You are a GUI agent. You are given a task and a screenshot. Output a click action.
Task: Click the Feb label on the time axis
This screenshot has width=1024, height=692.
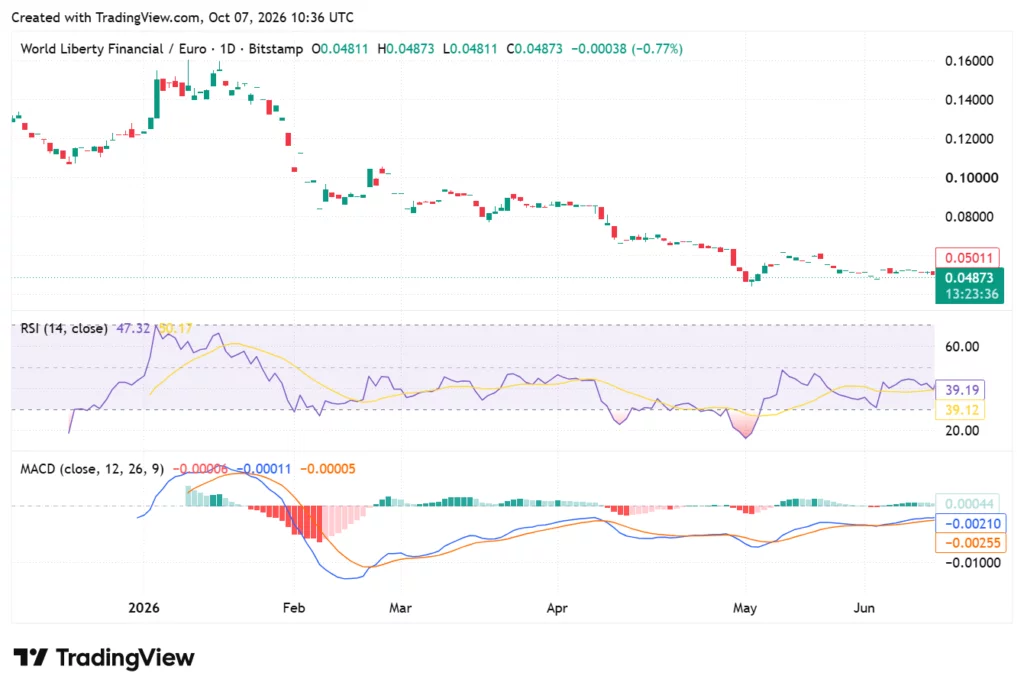(294, 608)
